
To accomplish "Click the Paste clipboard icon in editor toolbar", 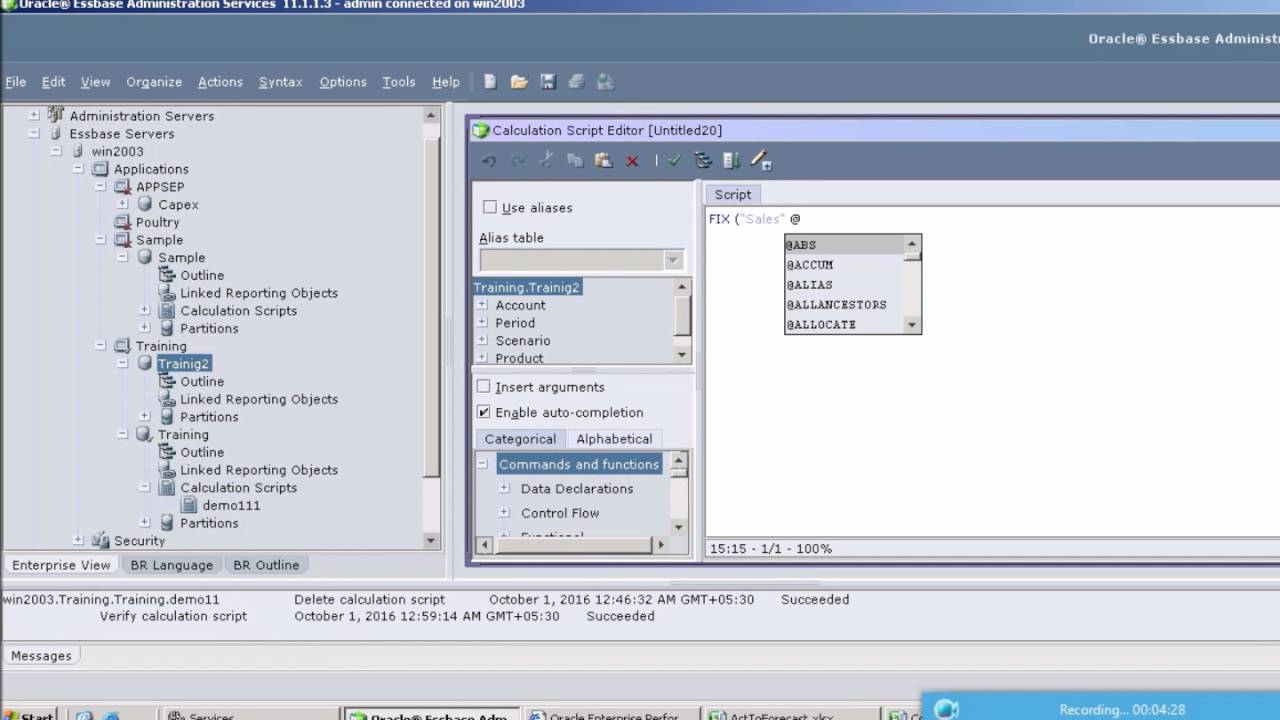I will click(x=603, y=160).
